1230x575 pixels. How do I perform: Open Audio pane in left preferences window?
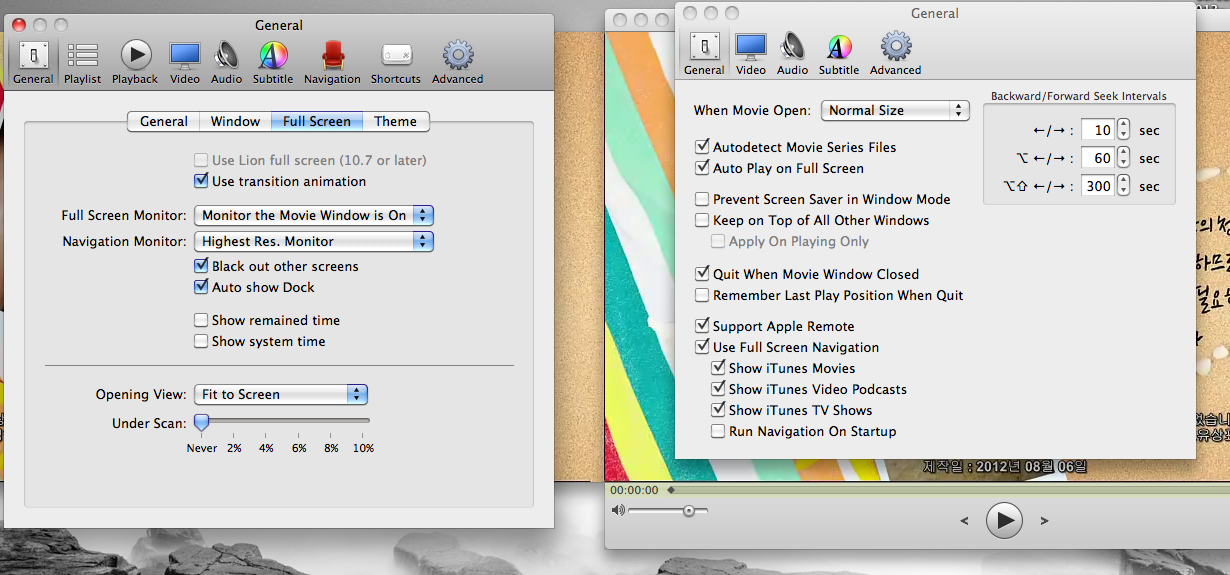tap(226, 61)
